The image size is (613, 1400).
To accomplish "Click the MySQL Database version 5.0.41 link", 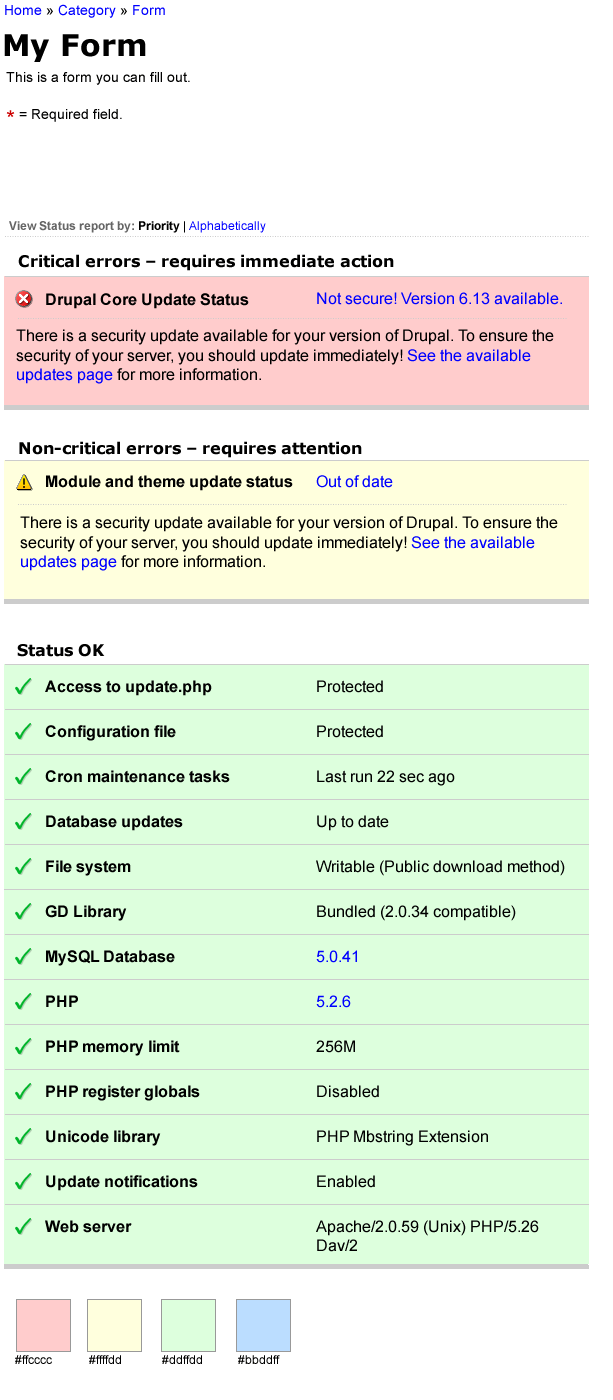I will (x=337, y=957).
